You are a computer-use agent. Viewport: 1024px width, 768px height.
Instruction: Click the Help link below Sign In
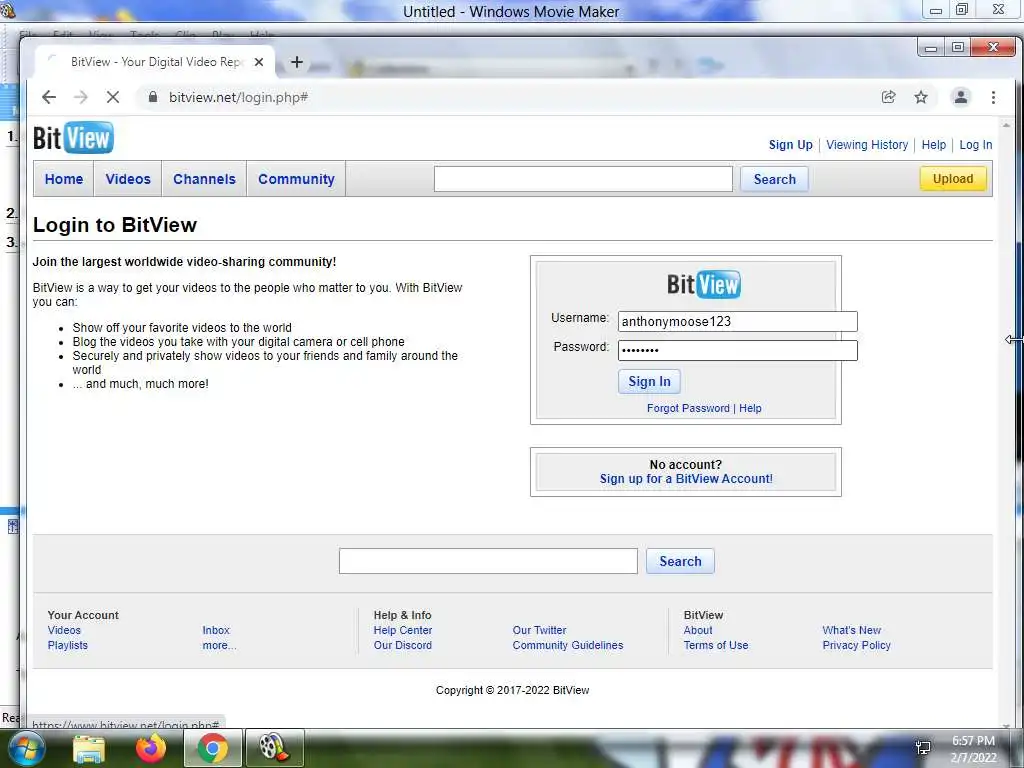(x=750, y=408)
